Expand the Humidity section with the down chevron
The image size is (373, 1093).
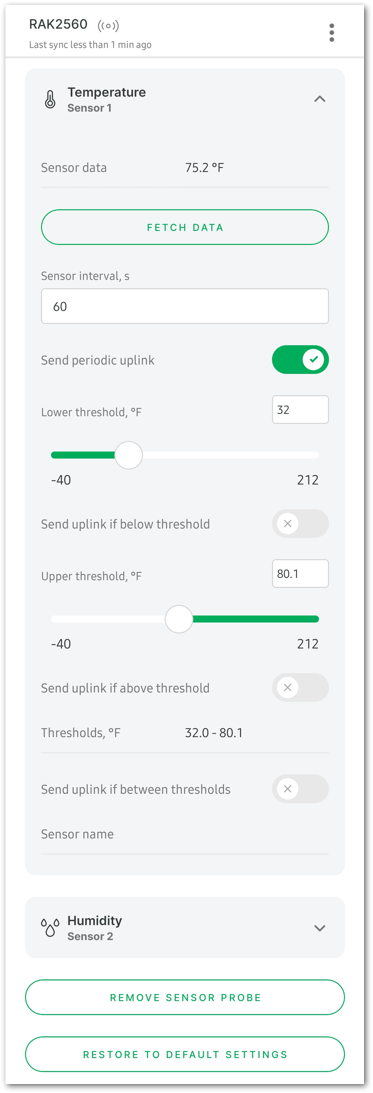tap(320, 928)
